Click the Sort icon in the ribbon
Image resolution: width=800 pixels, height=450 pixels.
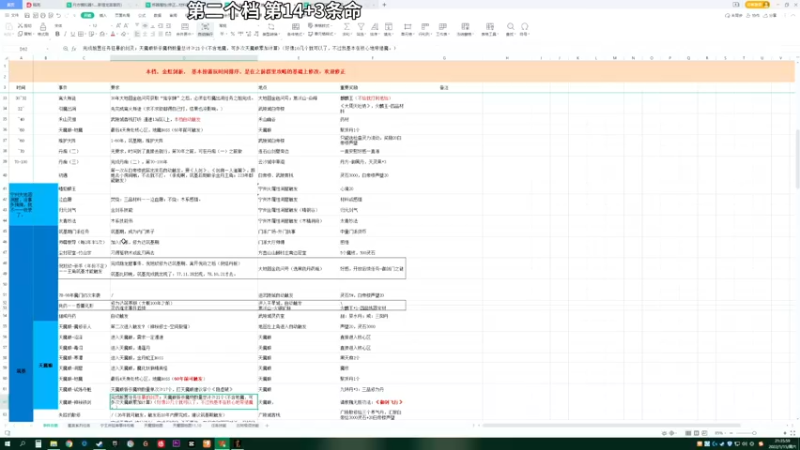pos(374,29)
